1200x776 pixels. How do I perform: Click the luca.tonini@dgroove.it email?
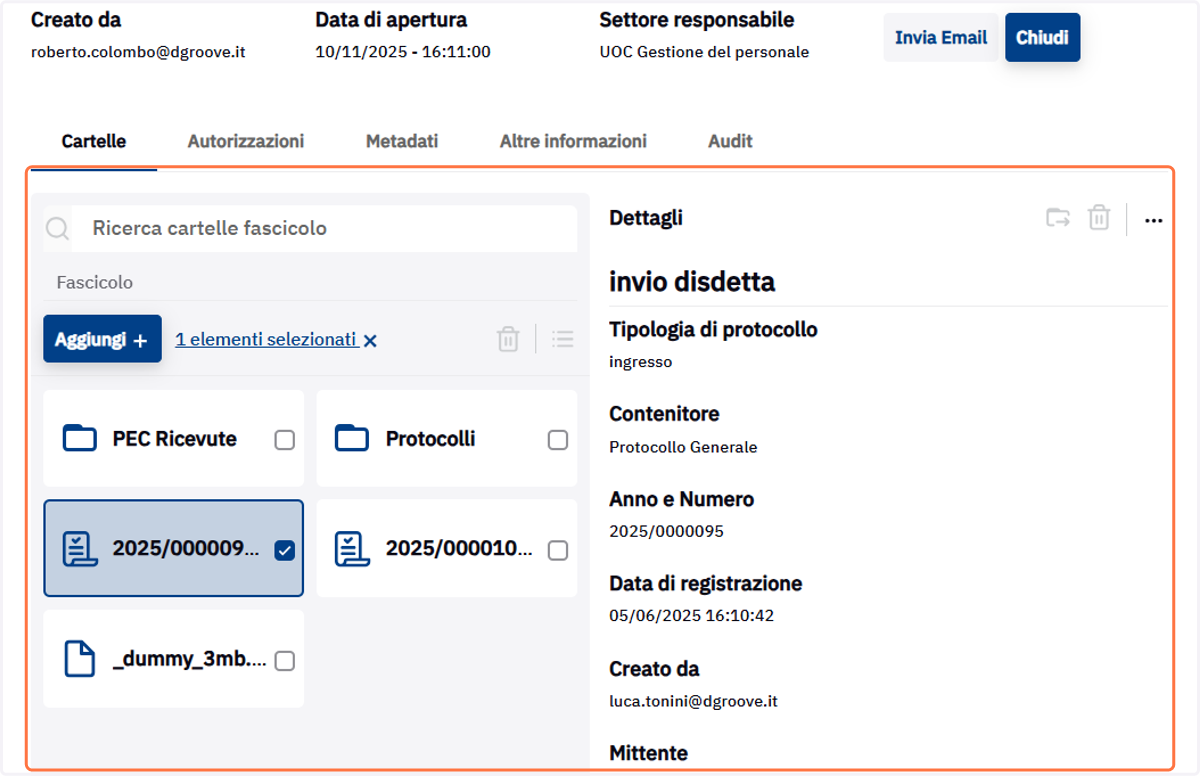coord(693,702)
